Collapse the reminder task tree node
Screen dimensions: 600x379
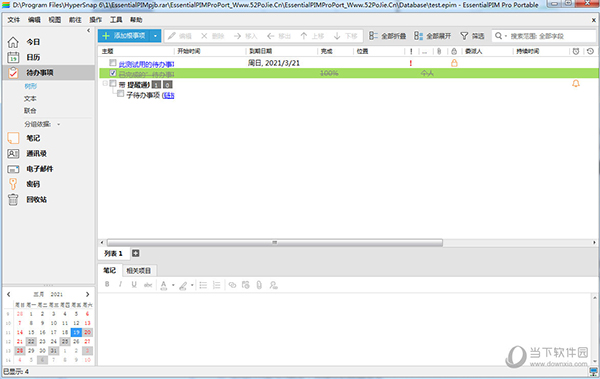coord(105,83)
